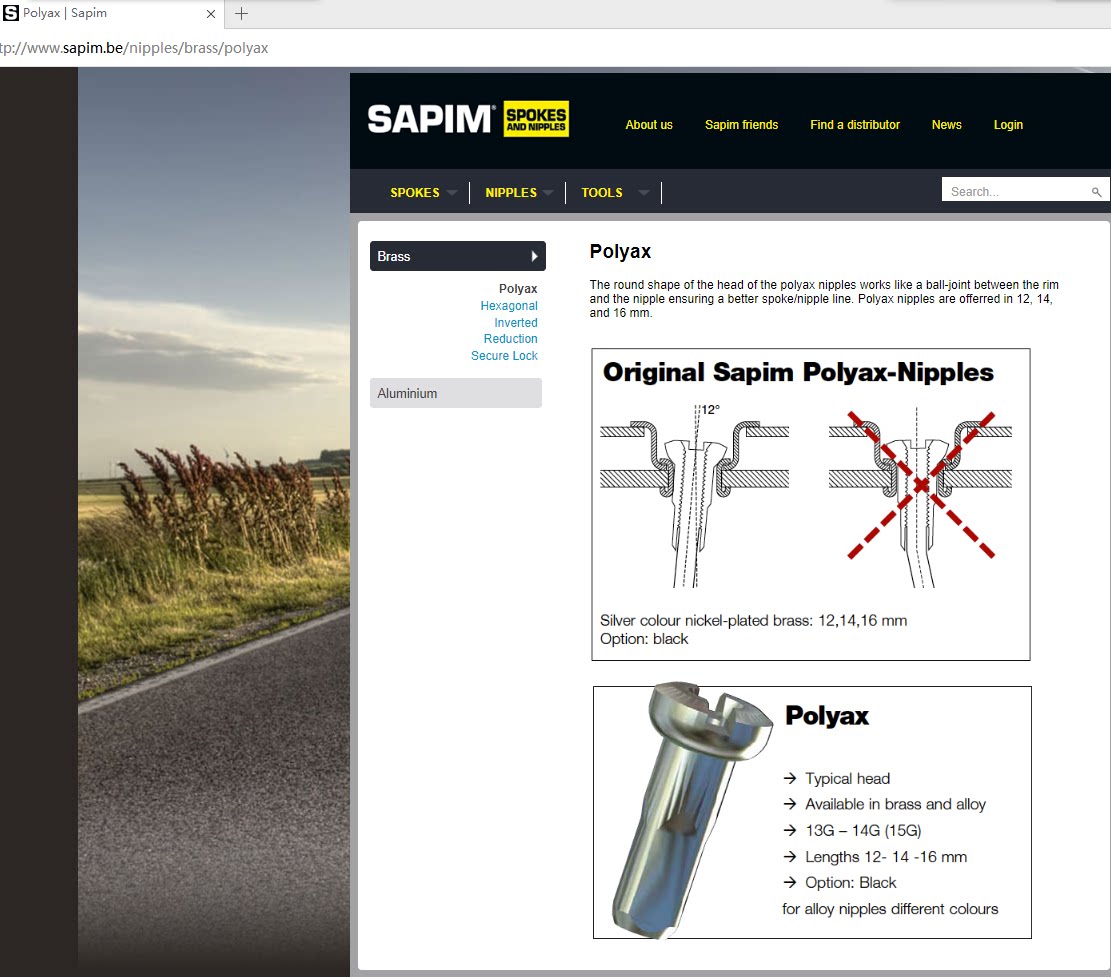Click the SAPIM Spokes and Nipples logo
The height and width of the screenshot is (977, 1111).
pos(468,119)
